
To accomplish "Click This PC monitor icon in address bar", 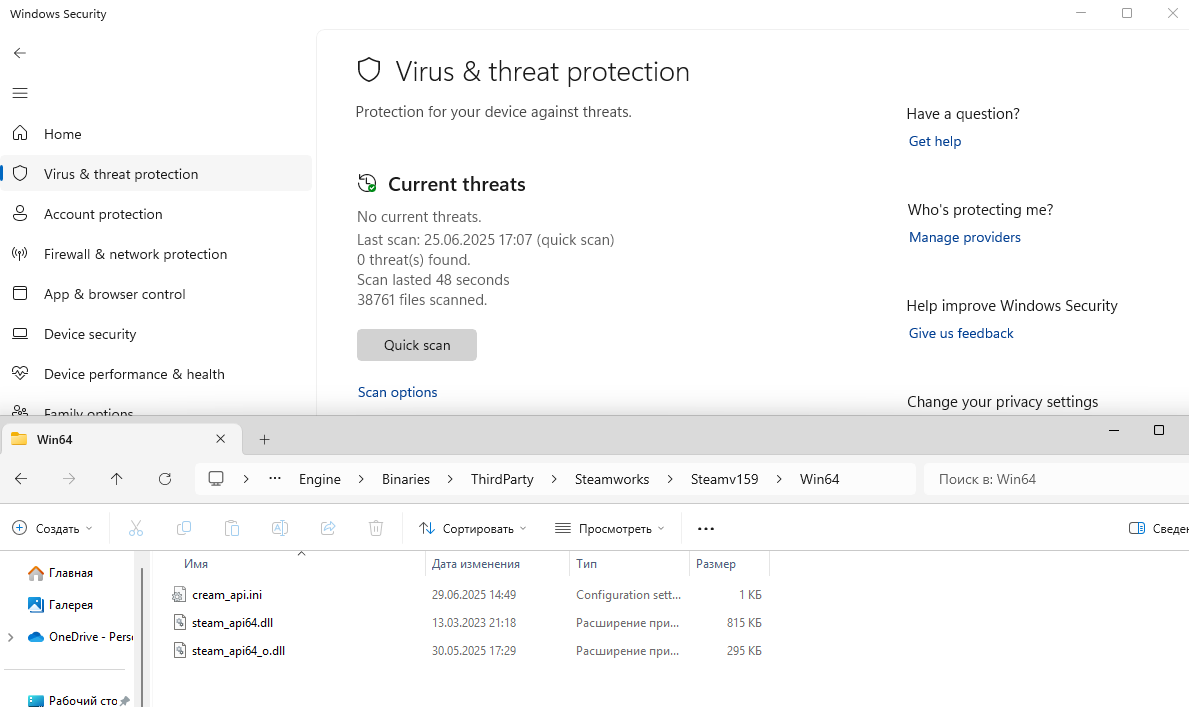I will [216, 479].
